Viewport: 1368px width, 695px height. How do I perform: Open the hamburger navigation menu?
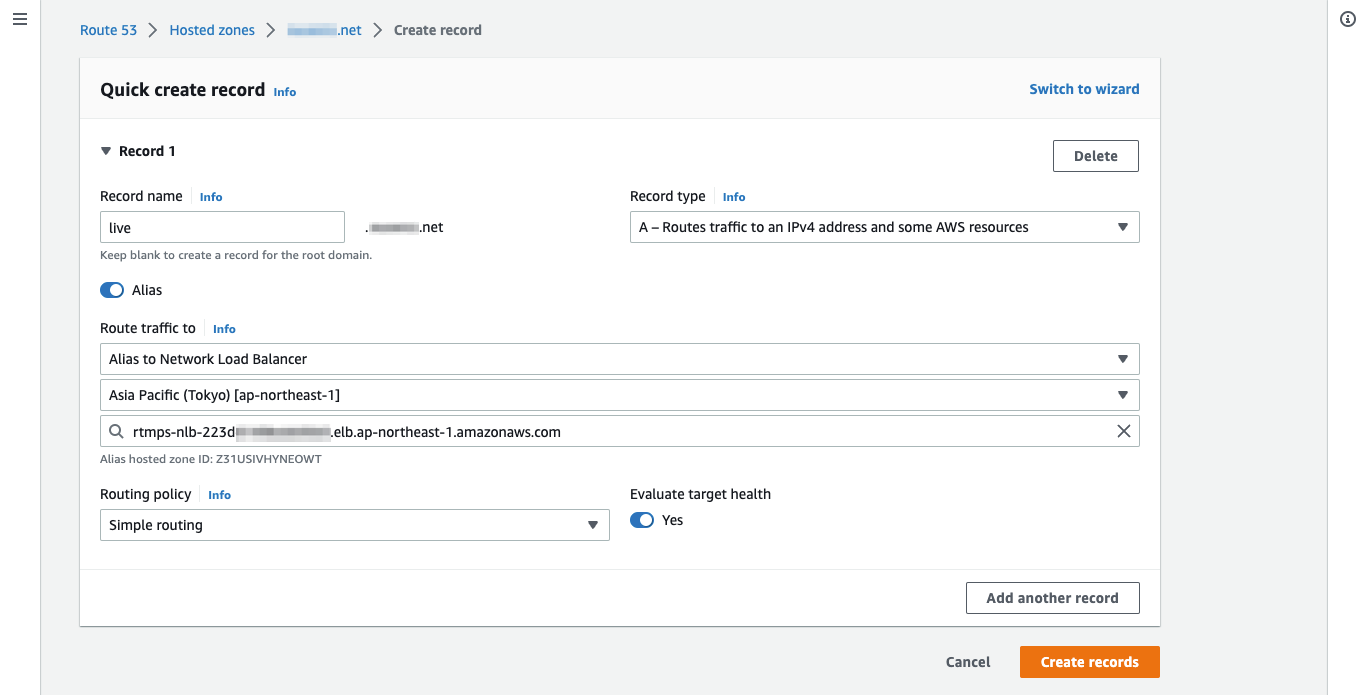(20, 20)
